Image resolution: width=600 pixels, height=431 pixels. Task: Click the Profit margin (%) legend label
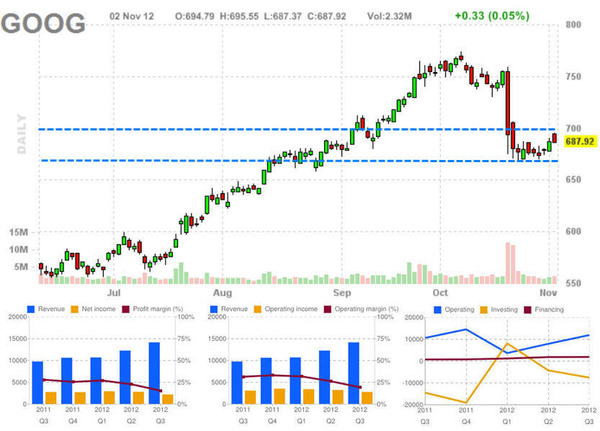158,309
